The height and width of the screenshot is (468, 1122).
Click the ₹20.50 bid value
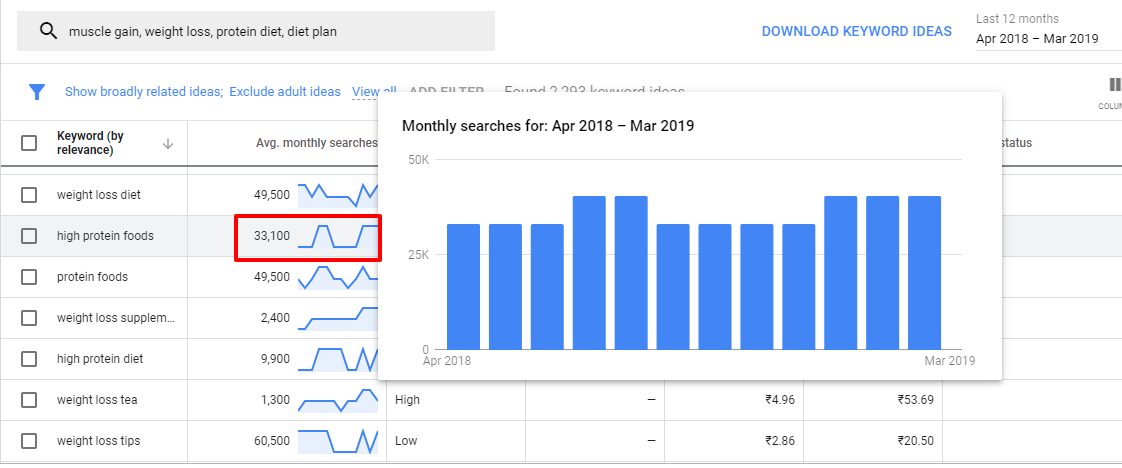tap(916, 441)
